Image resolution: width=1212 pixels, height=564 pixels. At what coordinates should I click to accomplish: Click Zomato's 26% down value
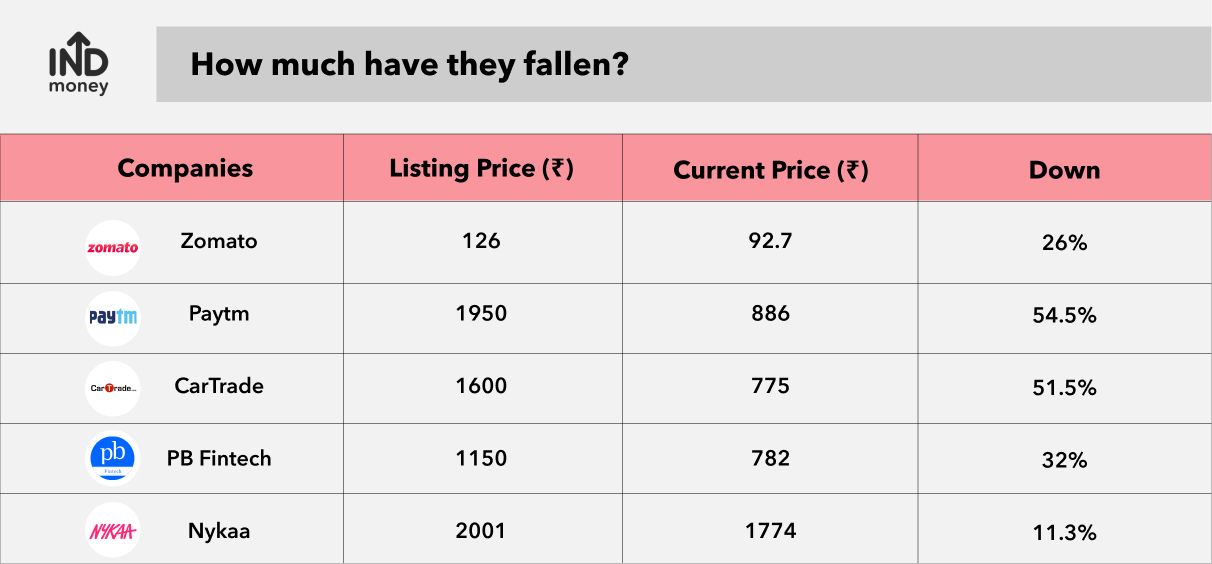click(x=1064, y=242)
